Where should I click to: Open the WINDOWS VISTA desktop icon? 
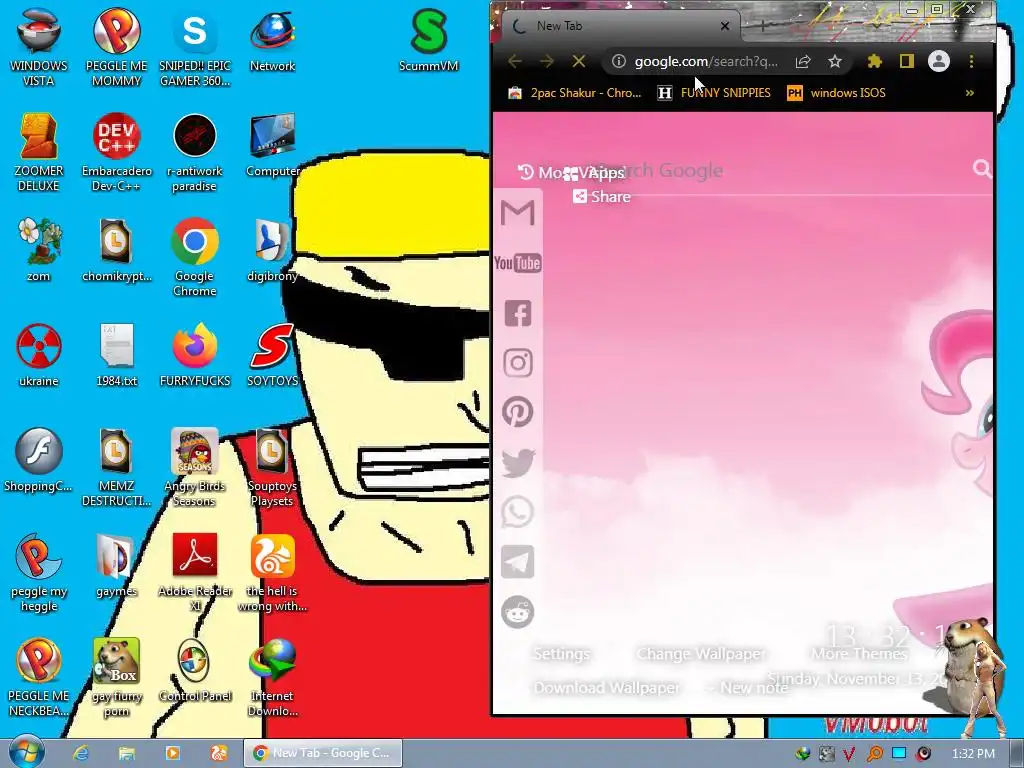pyautogui.click(x=39, y=46)
